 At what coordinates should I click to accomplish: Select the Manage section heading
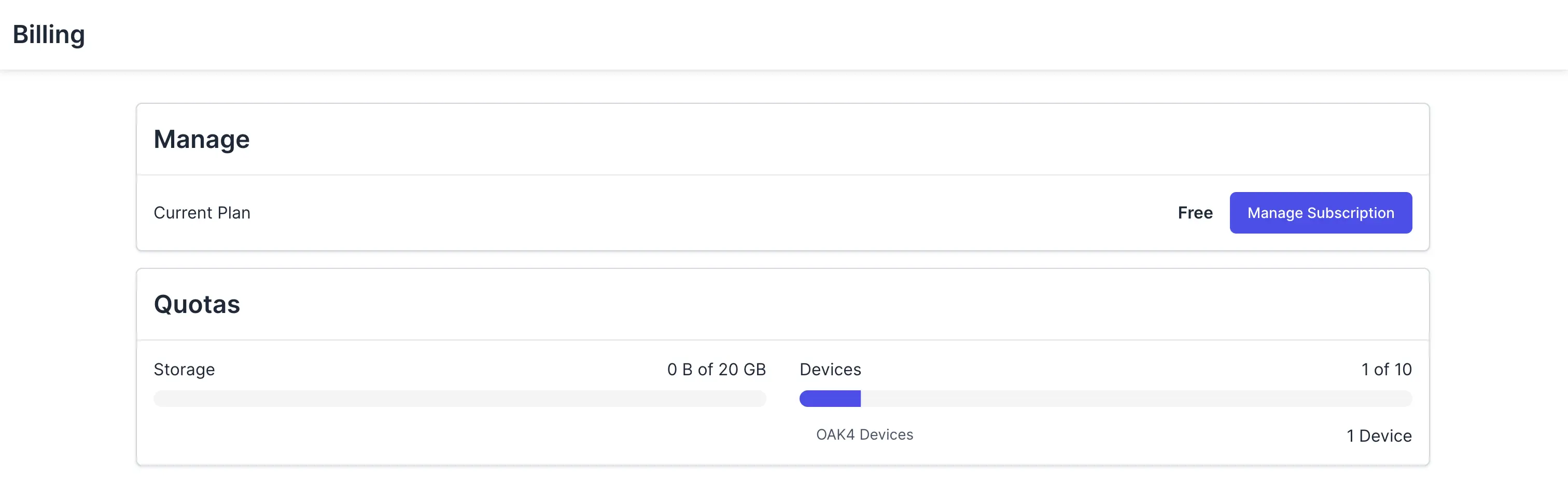202,140
